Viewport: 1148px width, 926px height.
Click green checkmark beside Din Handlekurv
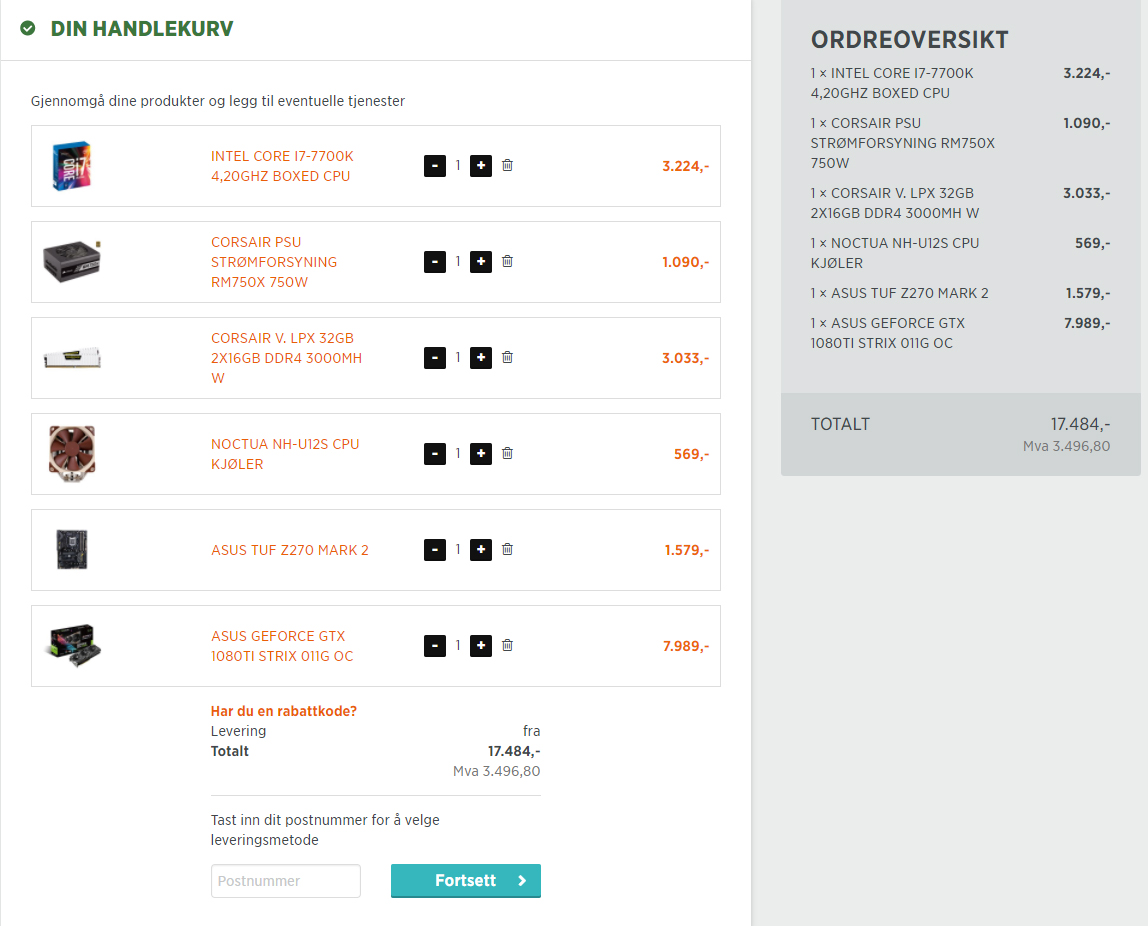coord(28,29)
